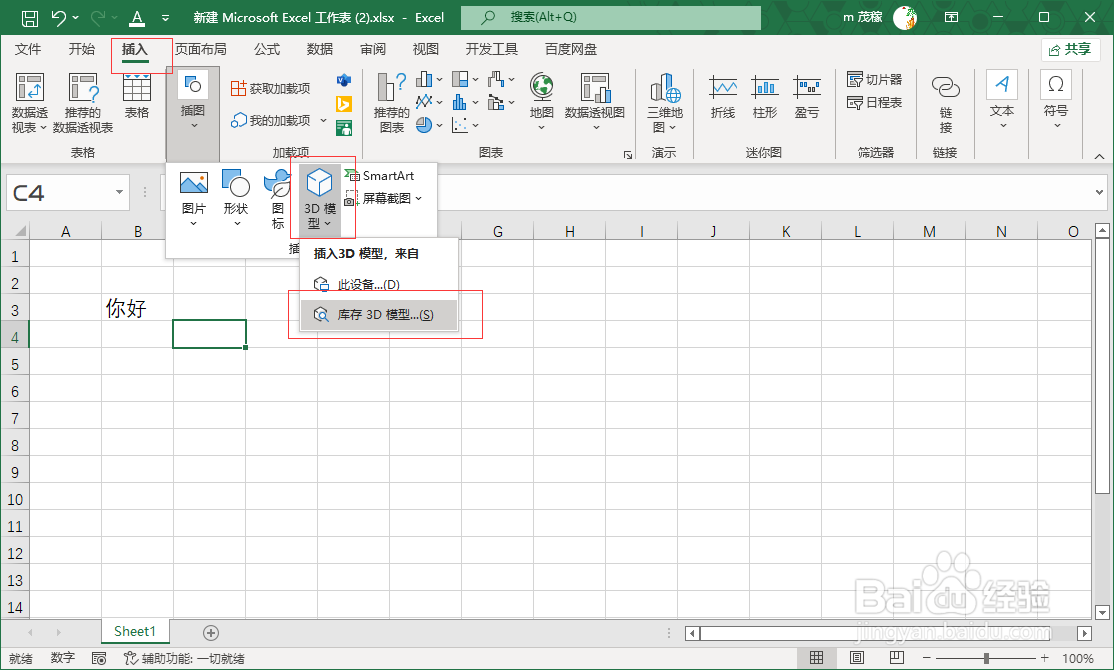Click the zoom out minus button
Viewport: 1114px width, 670px height.
[x=926, y=659]
